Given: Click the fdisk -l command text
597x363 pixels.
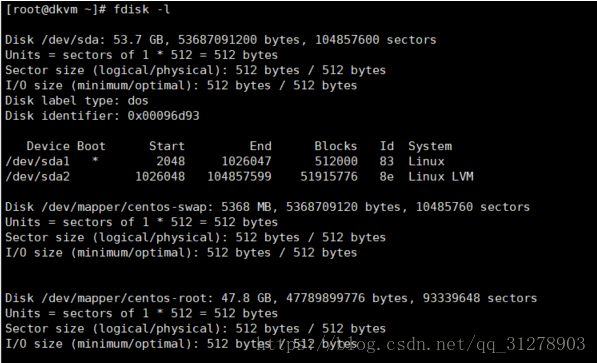Looking at the screenshot, I should point(142,10).
